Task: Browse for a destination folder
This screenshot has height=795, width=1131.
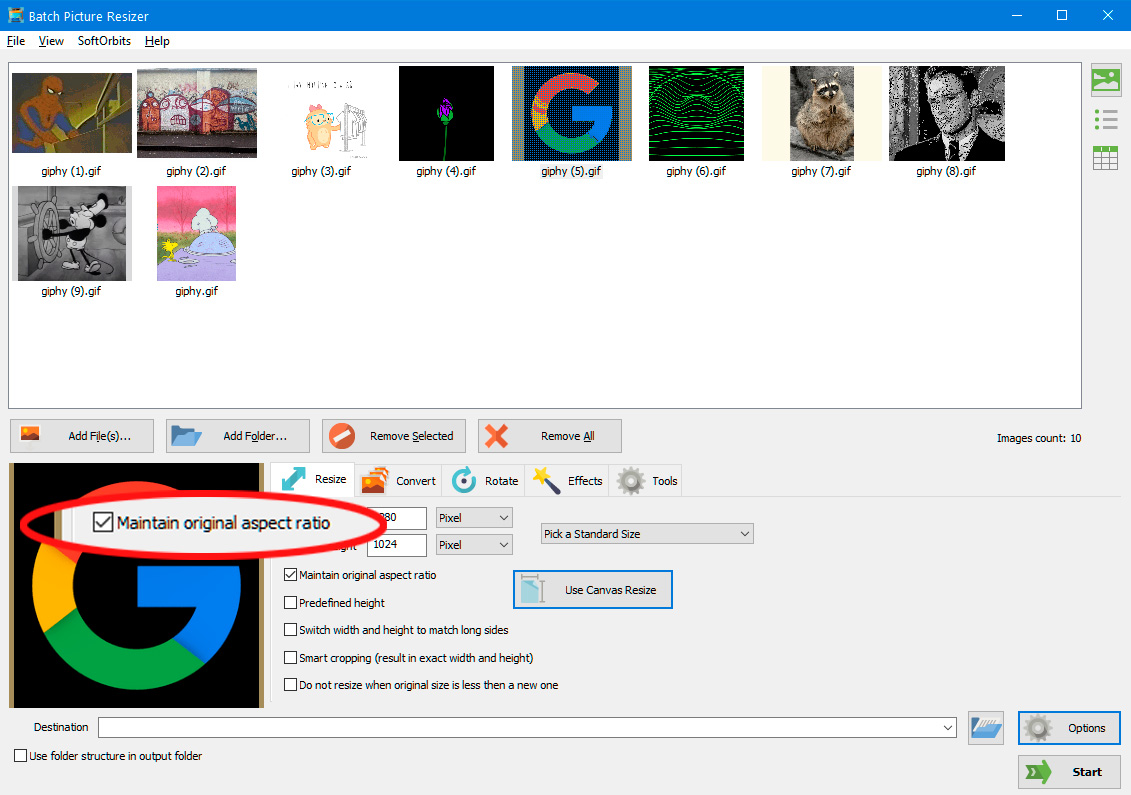Action: coord(985,727)
